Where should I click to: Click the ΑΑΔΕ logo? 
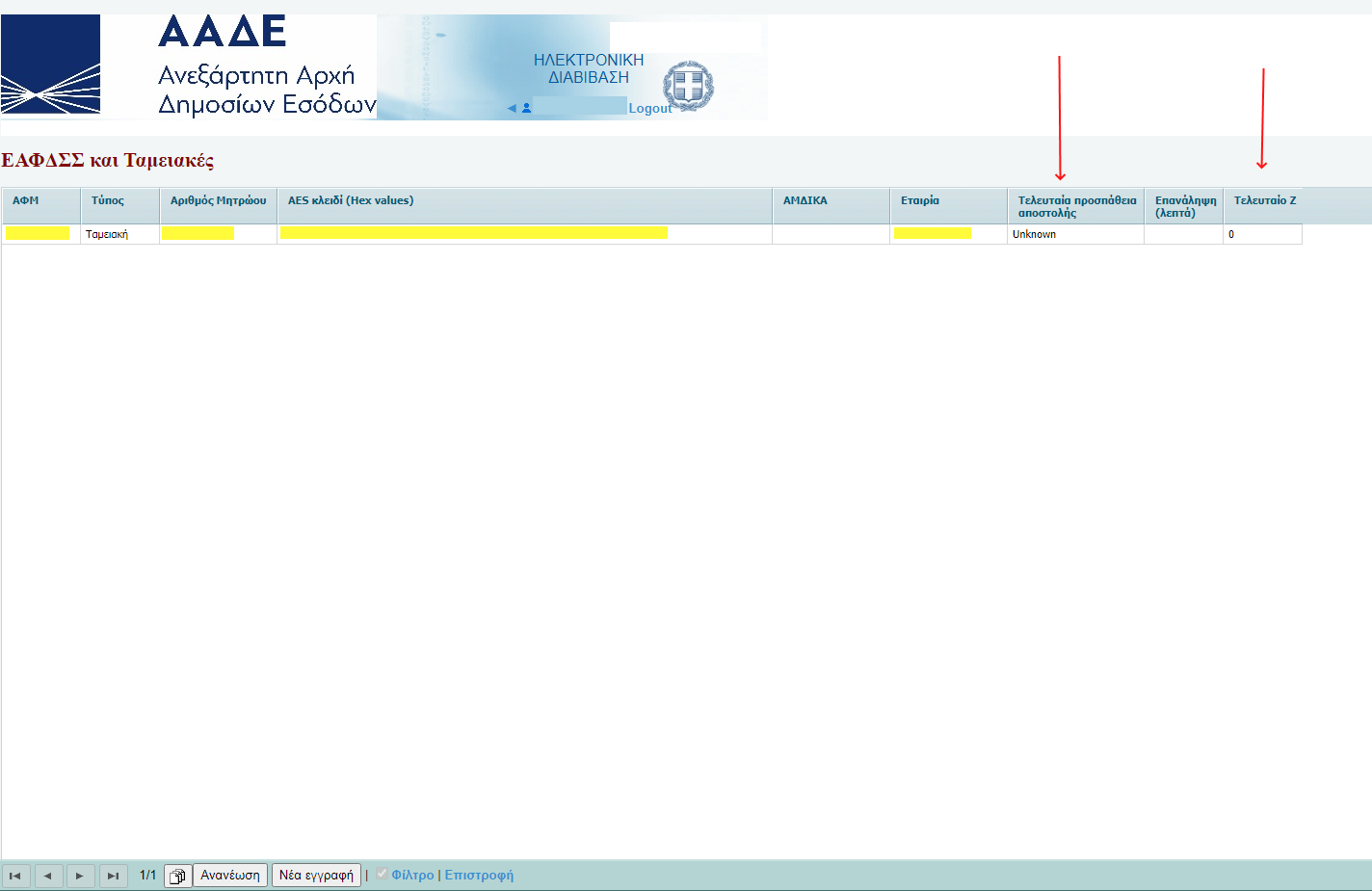click(51, 65)
